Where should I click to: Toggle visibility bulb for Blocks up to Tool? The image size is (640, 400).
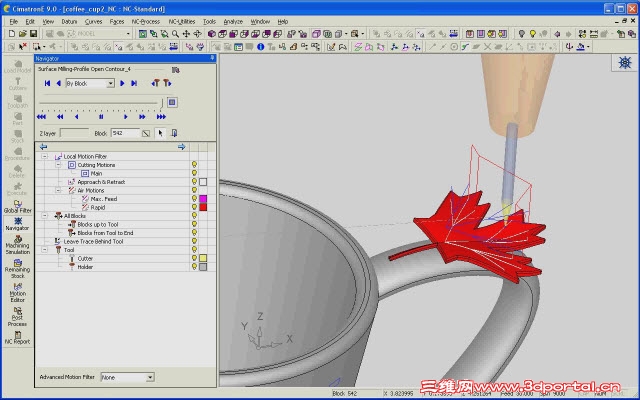[x=194, y=224]
